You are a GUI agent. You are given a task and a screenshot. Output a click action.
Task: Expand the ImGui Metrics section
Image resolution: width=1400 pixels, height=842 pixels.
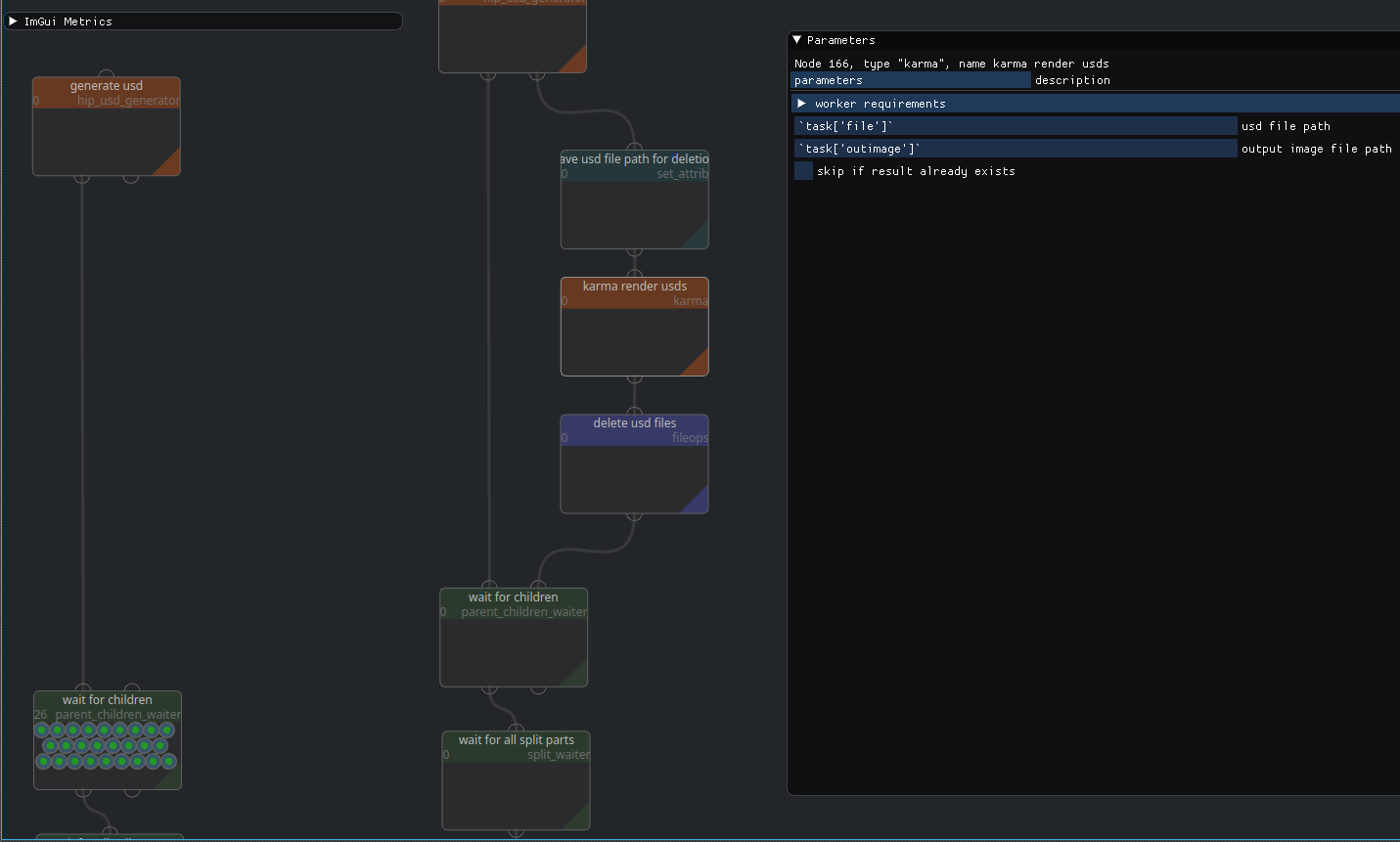point(15,21)
